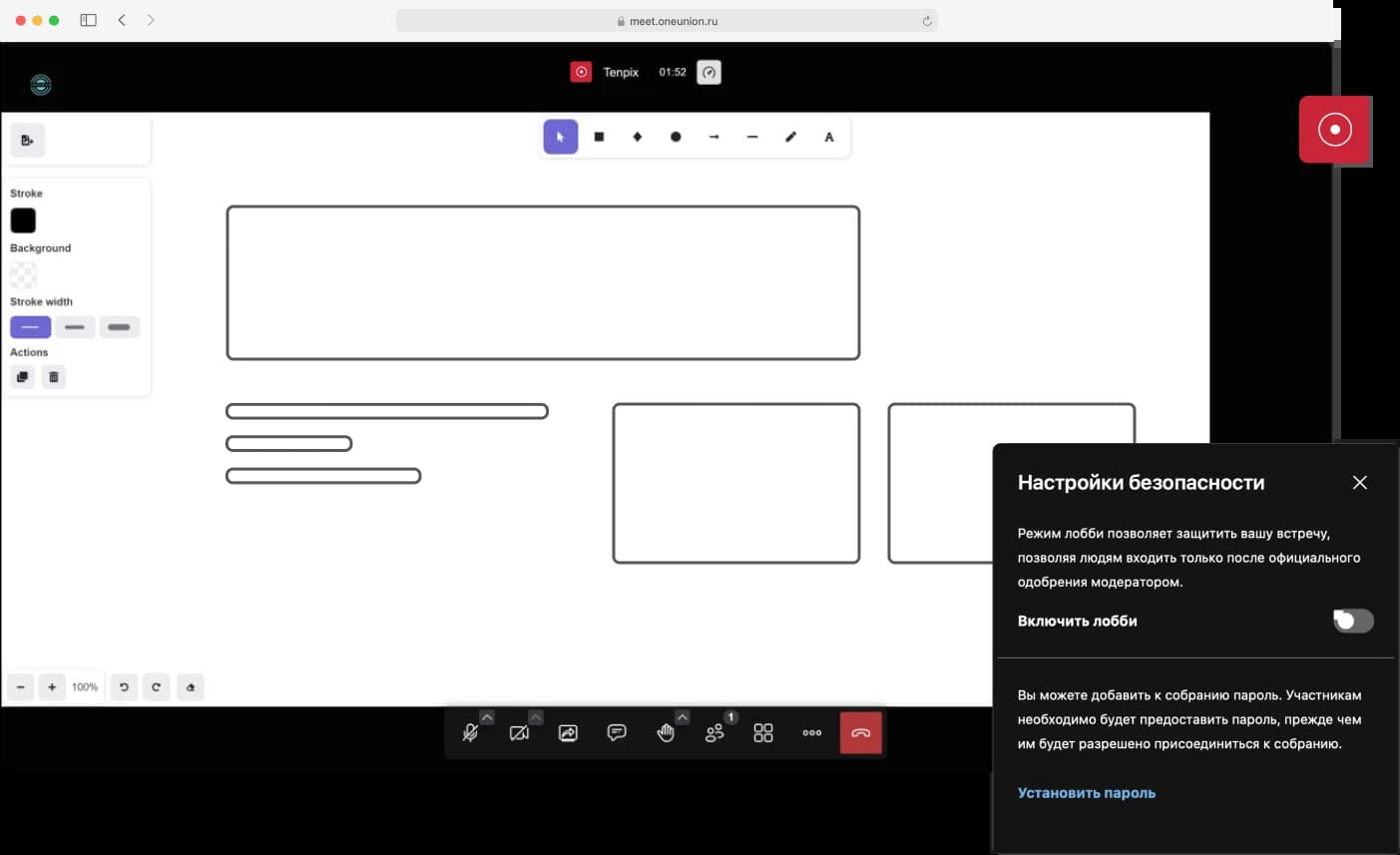
Task: Select the pointer selection tool
Action: tap(561, 137)
